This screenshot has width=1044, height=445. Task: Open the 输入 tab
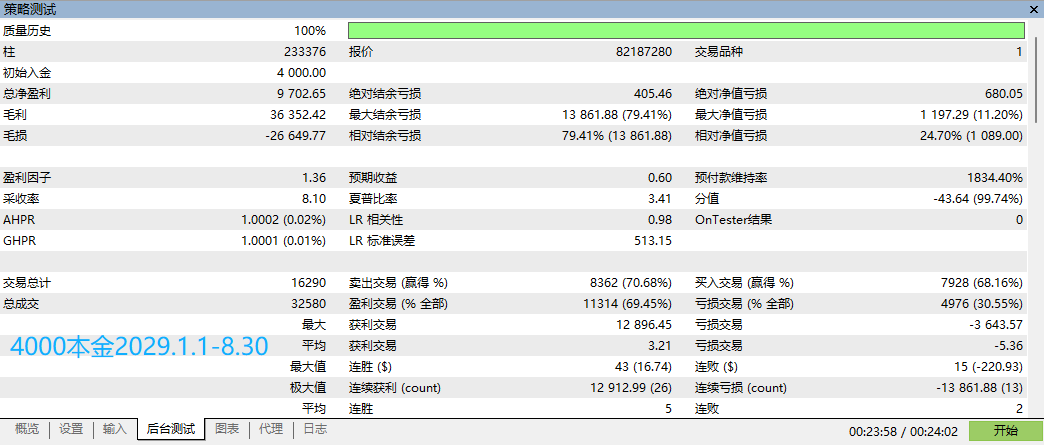pos(115,429)
